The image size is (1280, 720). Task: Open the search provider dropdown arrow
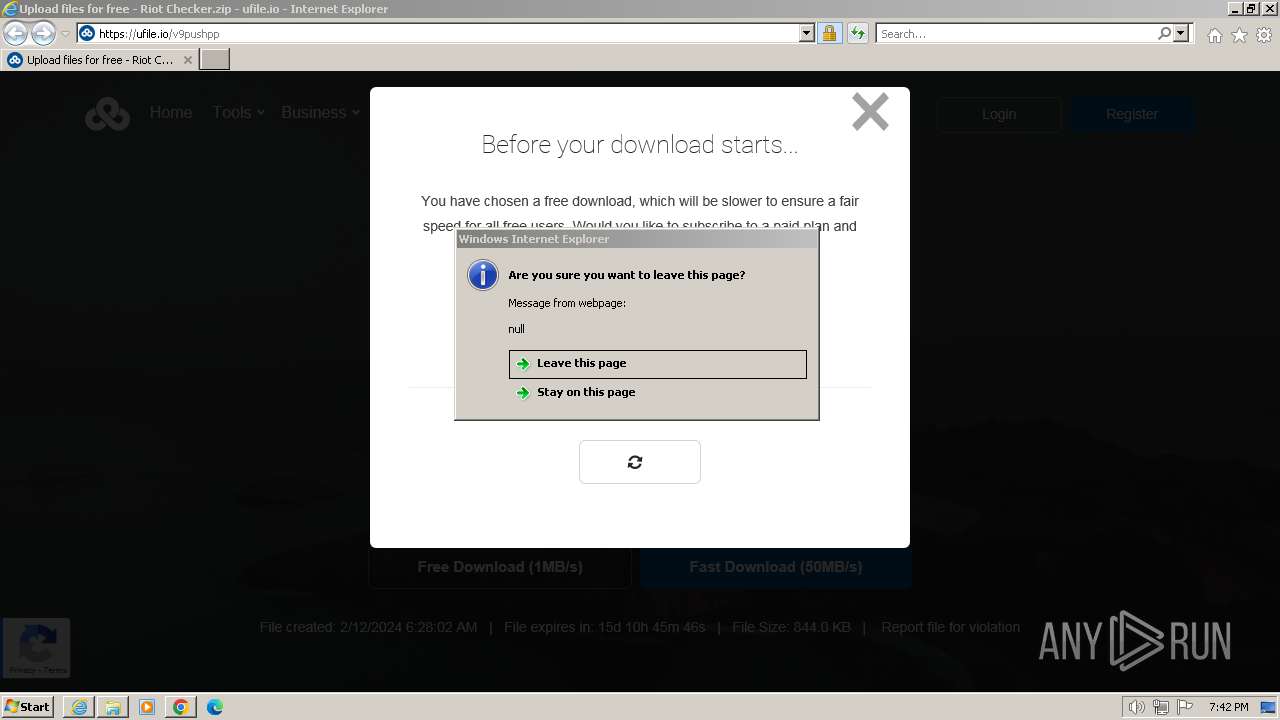(x=1181, y=34)
